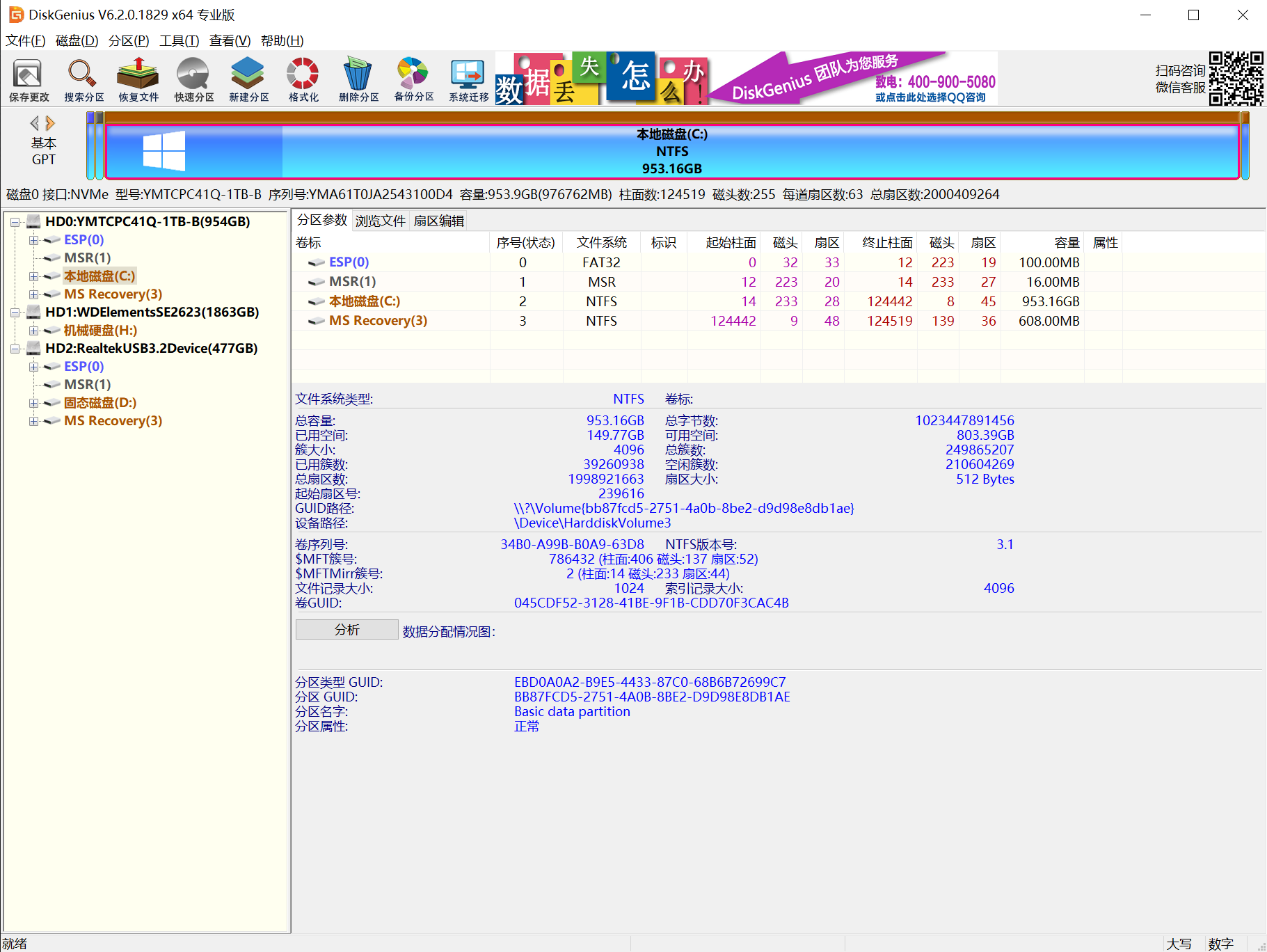
Task: Switch to the 扇区编辑 tab
Action: point(439,221)
